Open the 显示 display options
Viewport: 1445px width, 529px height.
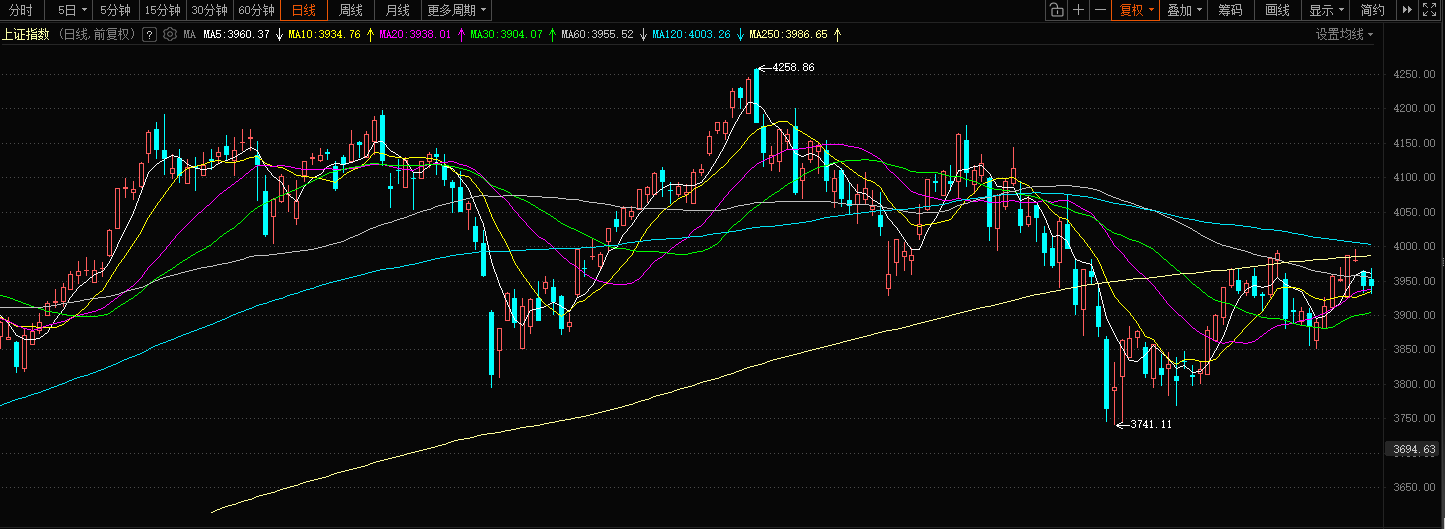1325,10
